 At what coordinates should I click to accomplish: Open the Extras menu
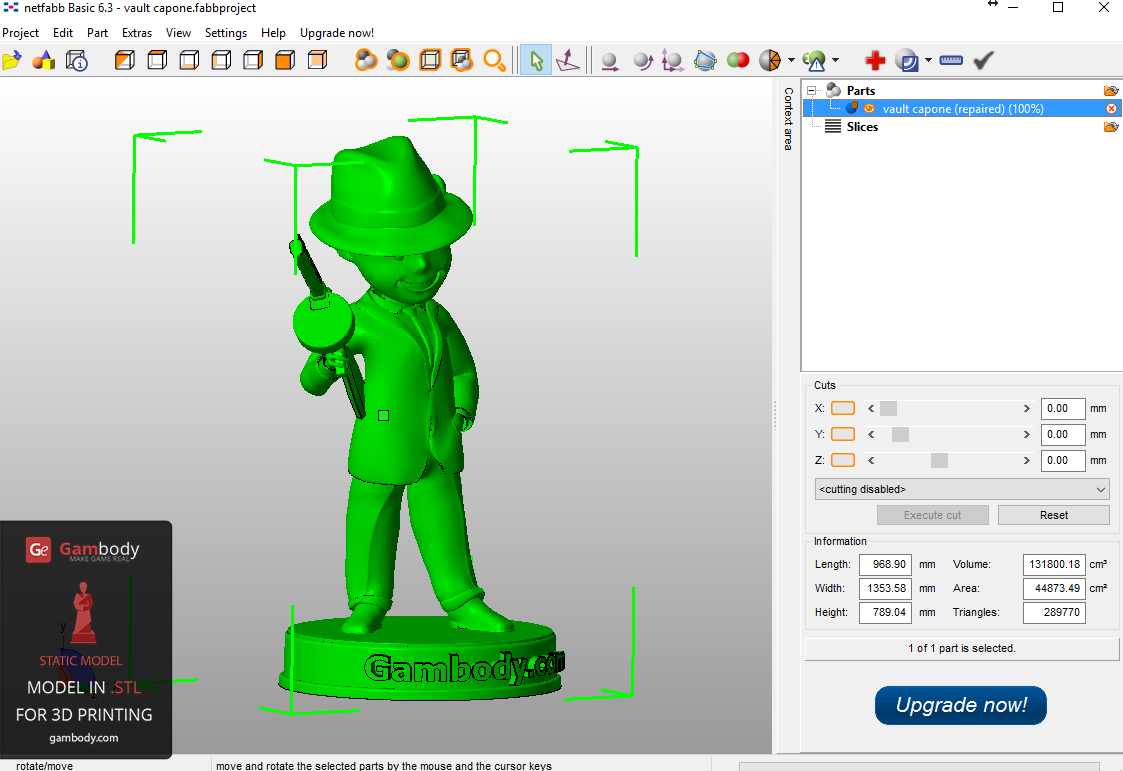(x=137, y=33)
